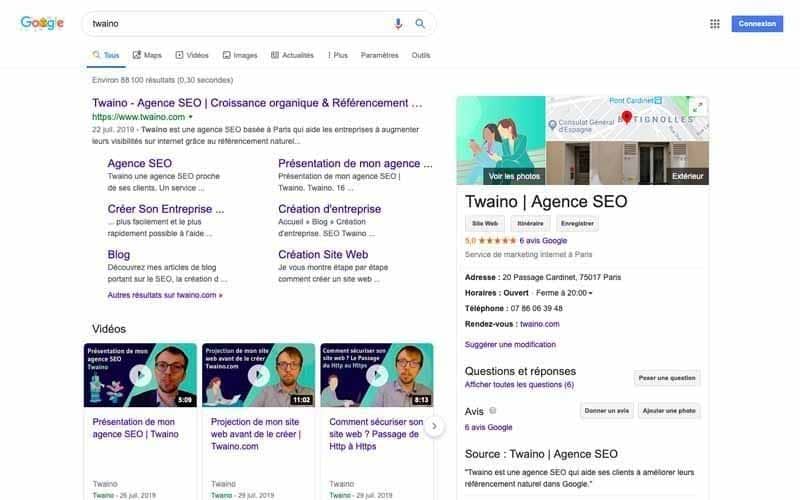This screenshot has height=500, width=800.
Task: Activate voice search microphone icon
Action: coord(398,23)
